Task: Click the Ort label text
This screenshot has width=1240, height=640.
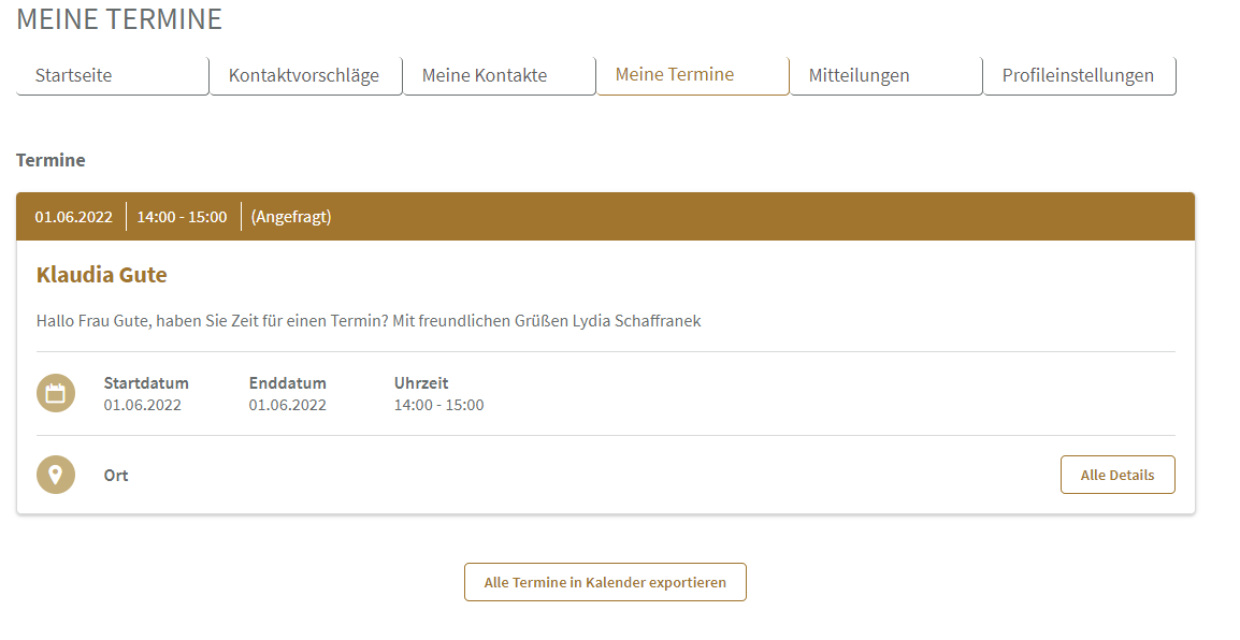Action: (x=116, y=476)
